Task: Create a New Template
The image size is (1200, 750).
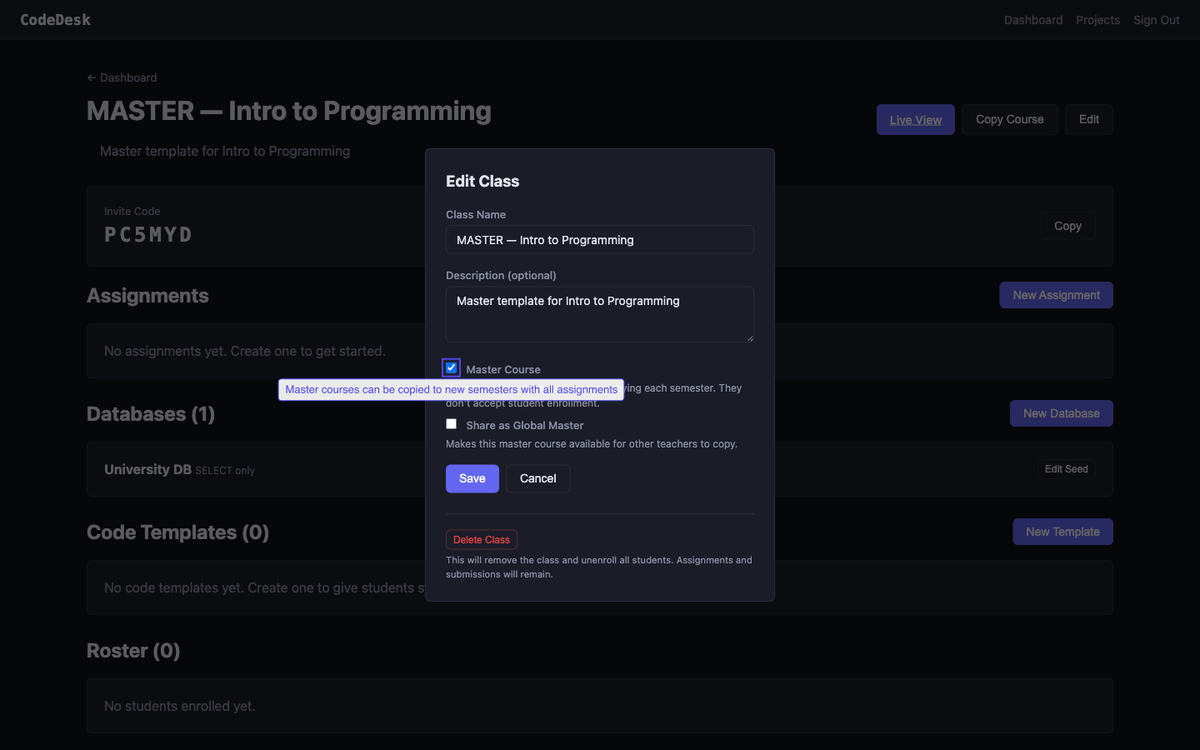Action: click(1062, 531)
